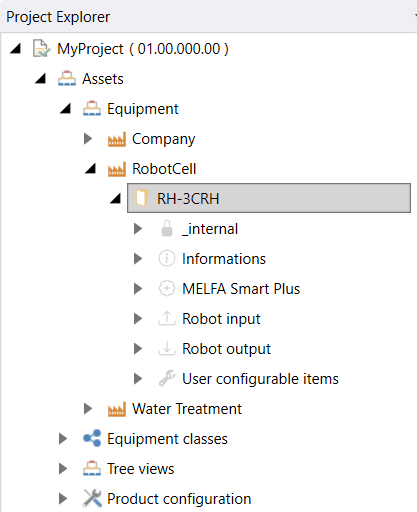
Task: Collapse the RobotCell node
Action: click(90, 169)
